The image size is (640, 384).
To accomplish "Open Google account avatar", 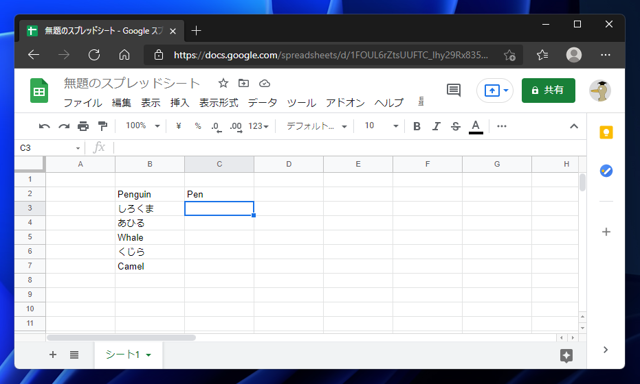I will [x=600, y=90].
